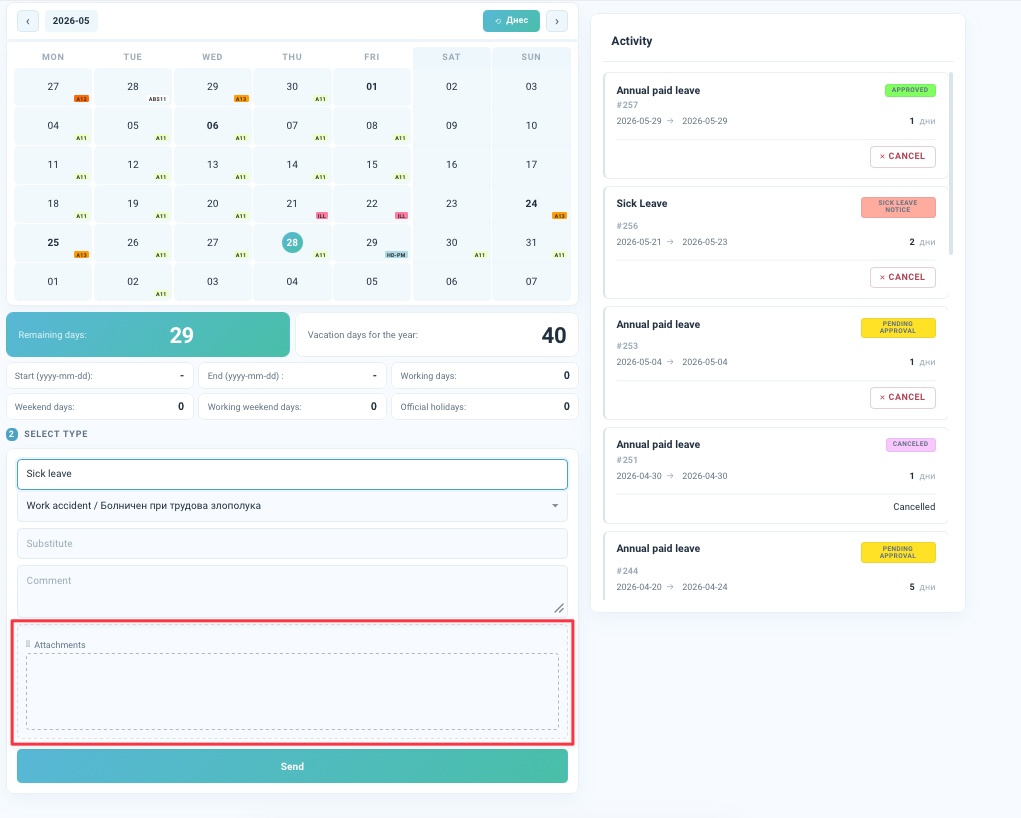
Task: Select May 29 with HD-PM marker
Action: click(372, 242)
